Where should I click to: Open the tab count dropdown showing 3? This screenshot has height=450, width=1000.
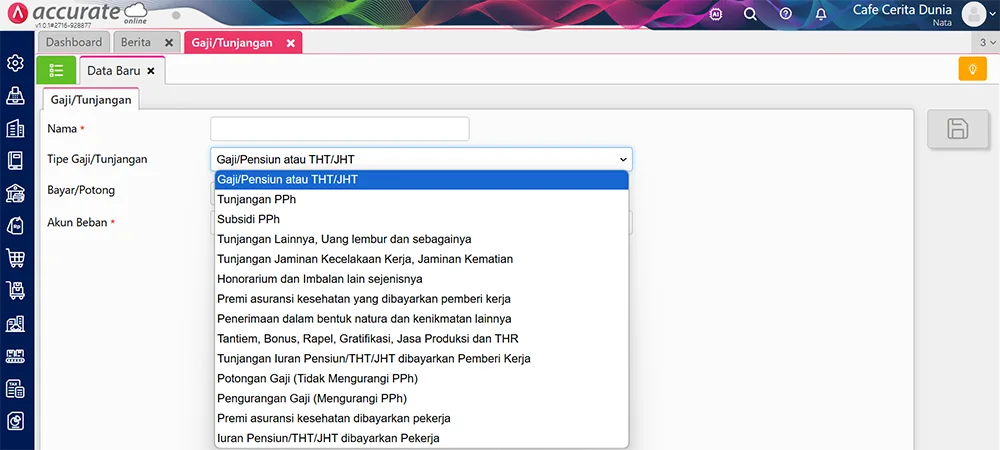click(987, 43)
